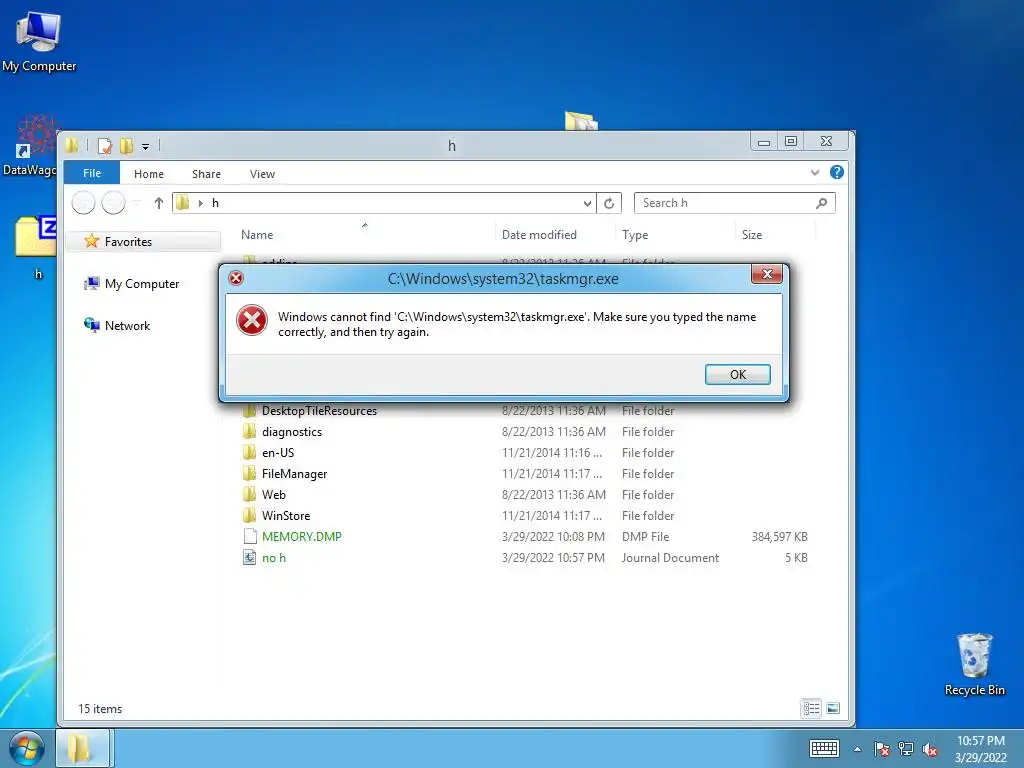The width and height of the screenshot is (1024, 768).
Task: Click the diagnostics folder icon
Action: [249, 432]
